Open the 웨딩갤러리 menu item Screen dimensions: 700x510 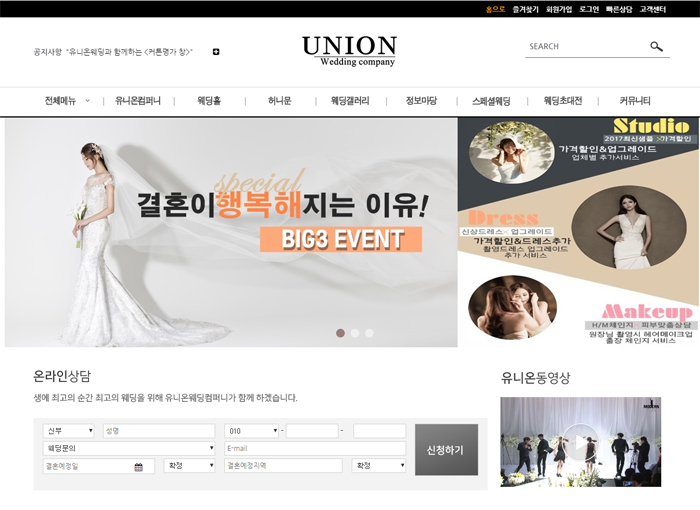[x=350, y=101]
